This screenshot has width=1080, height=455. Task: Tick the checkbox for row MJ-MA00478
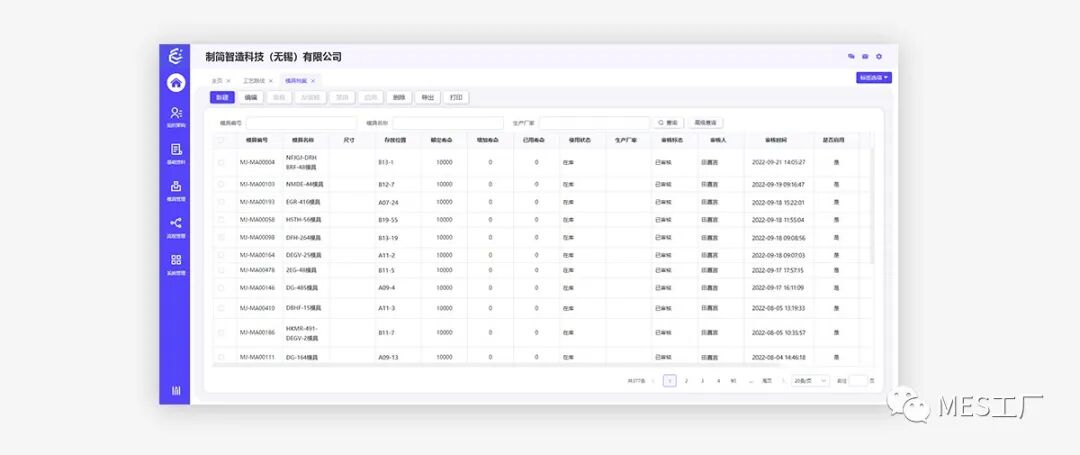click(221, 270)
